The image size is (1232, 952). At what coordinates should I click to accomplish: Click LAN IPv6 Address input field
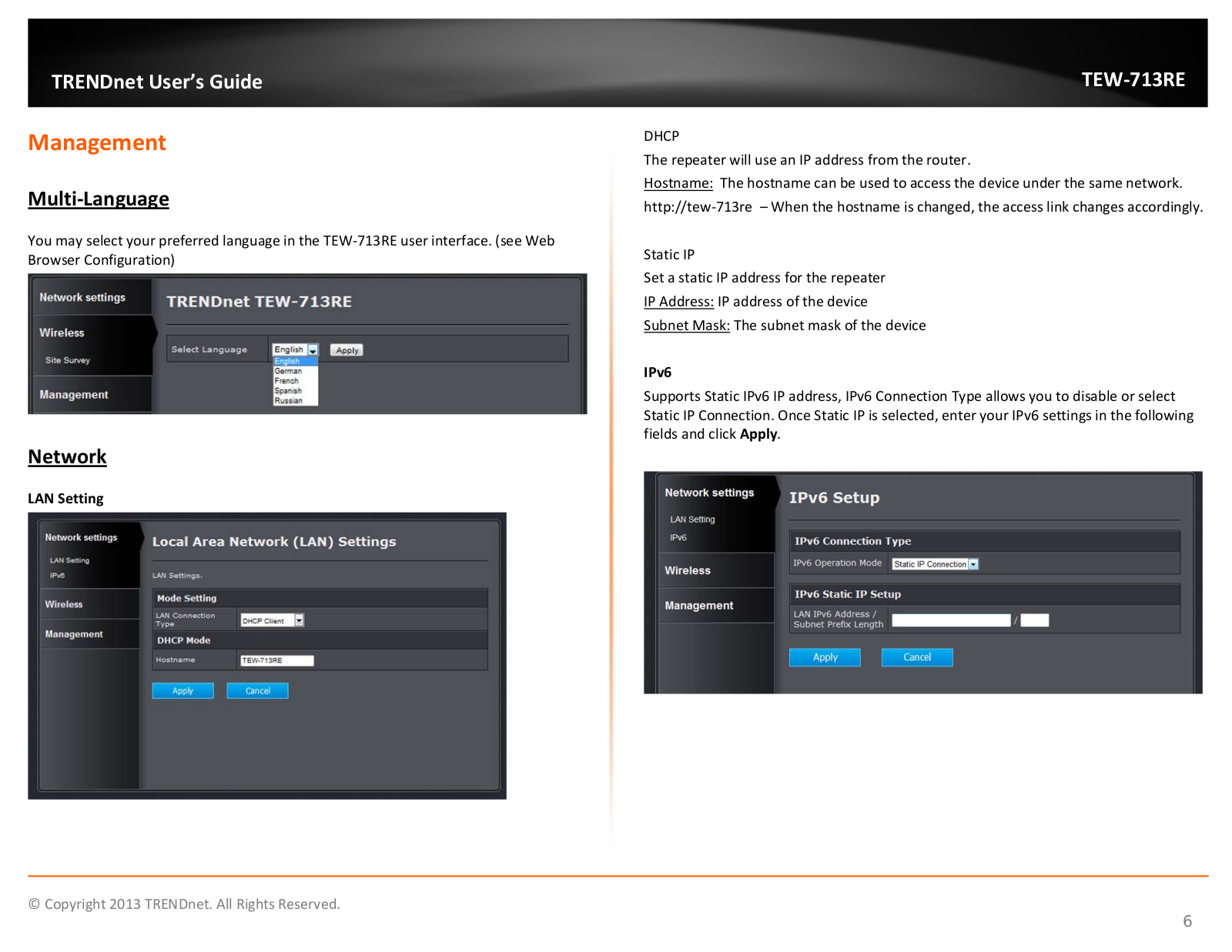click(x=951, y=620)
